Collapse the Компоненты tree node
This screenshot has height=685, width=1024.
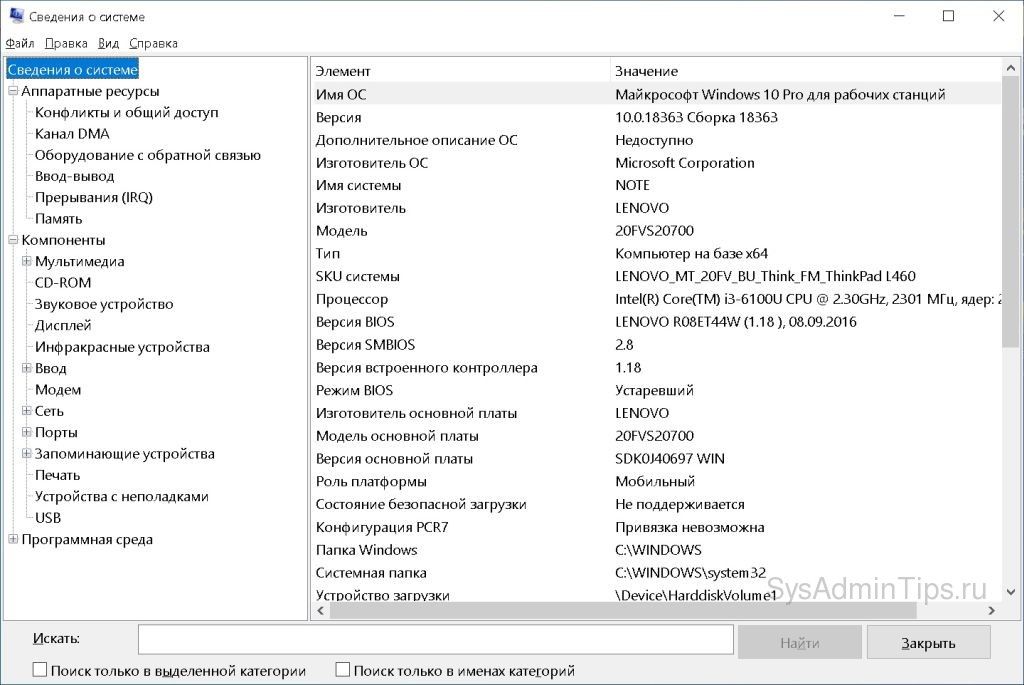coord(13,240)
